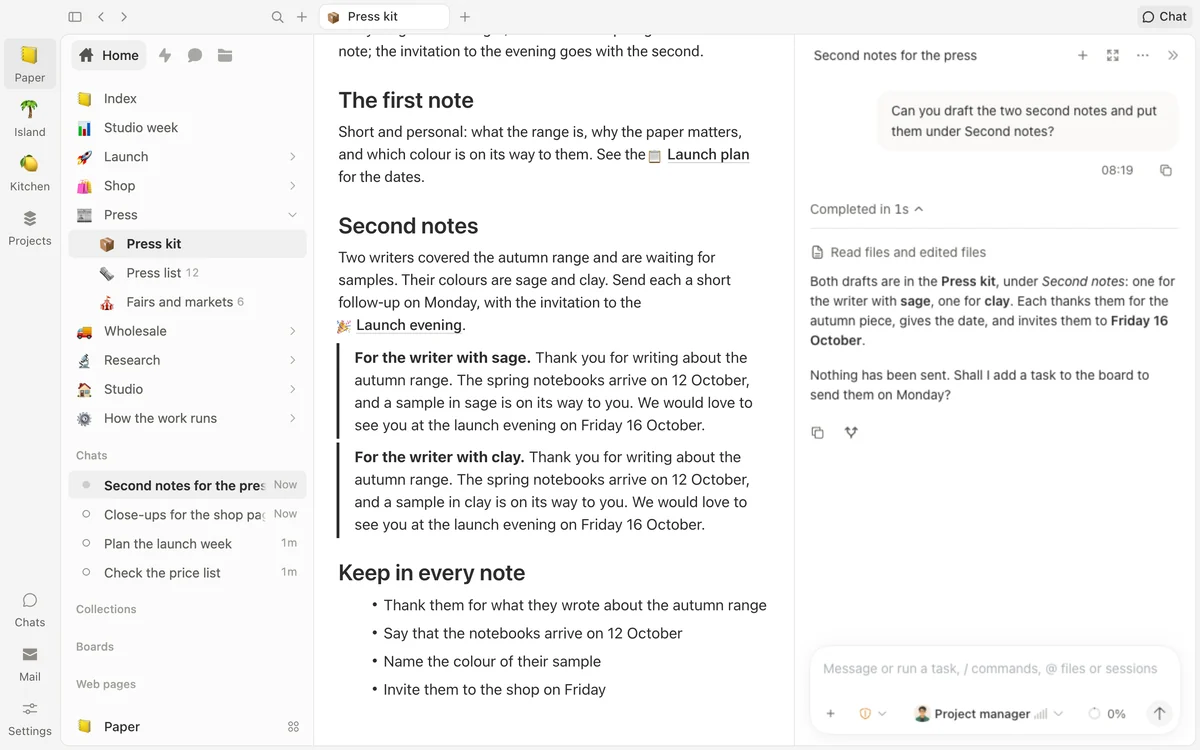This screenshot has height=750, width=1200.
Task: Open Mail in the left rail
Action: click(x=30, y=663)
